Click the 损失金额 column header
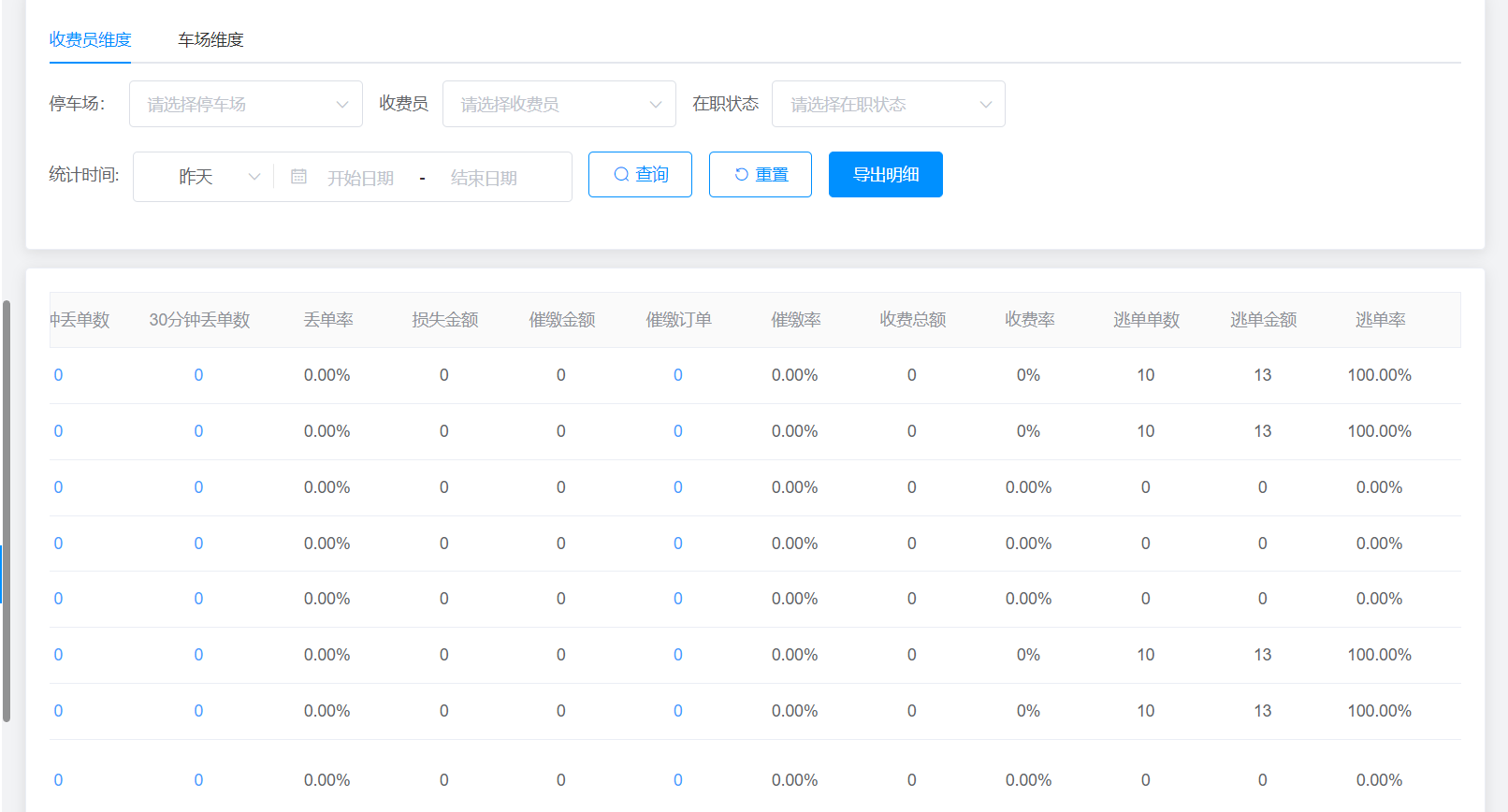Image resolution: width=1508 pixels, height=812 pixels. 444,320
